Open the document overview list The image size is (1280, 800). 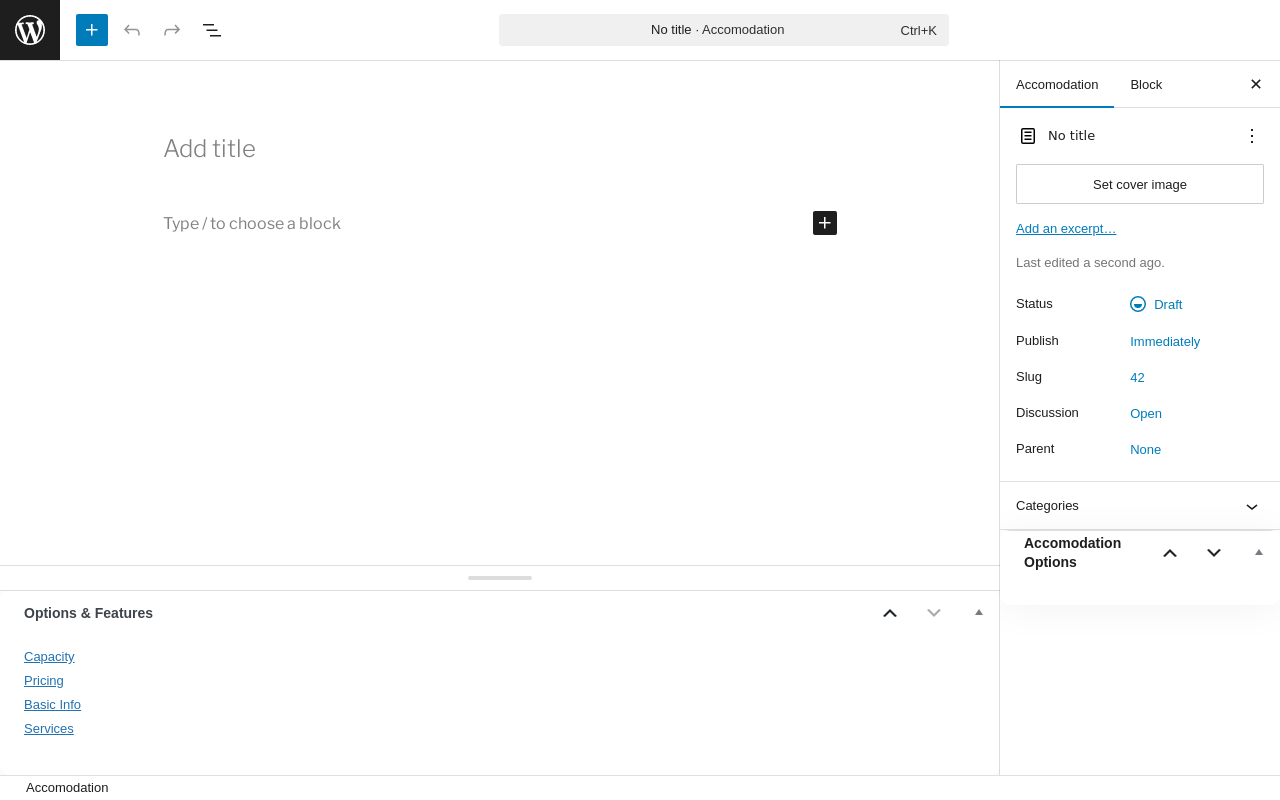(212, 30)
